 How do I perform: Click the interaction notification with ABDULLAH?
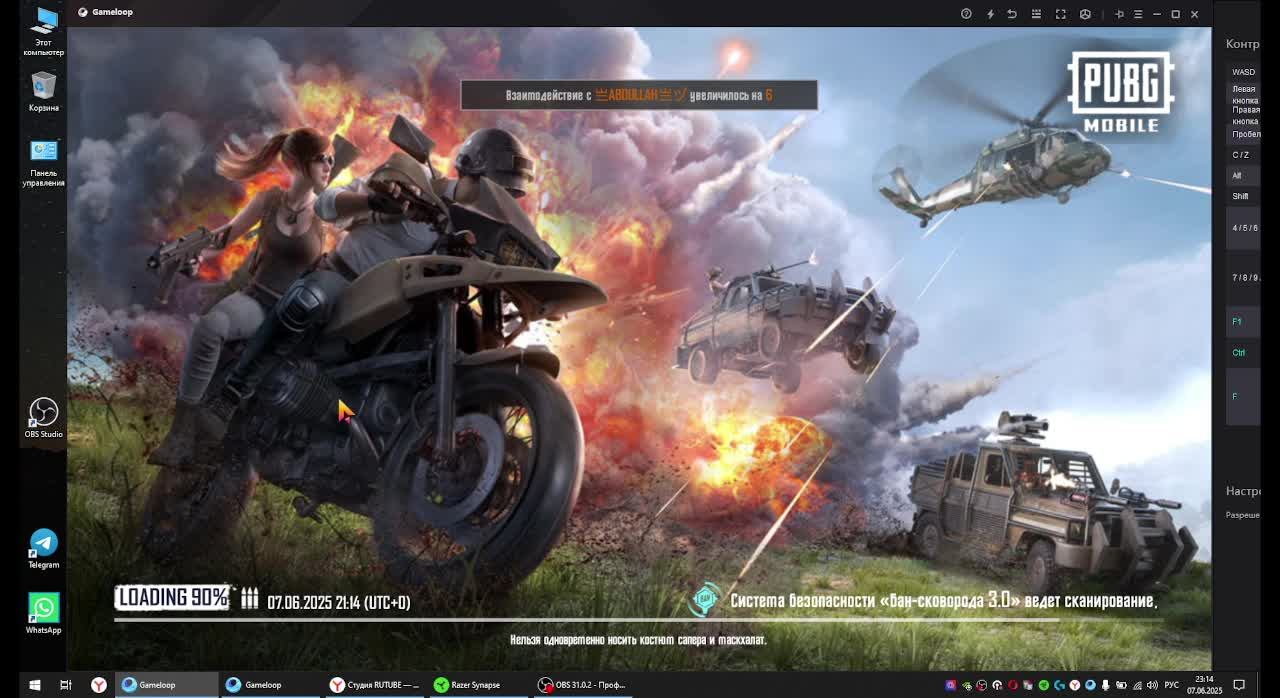pyautogui.click(x=639, y=95)
